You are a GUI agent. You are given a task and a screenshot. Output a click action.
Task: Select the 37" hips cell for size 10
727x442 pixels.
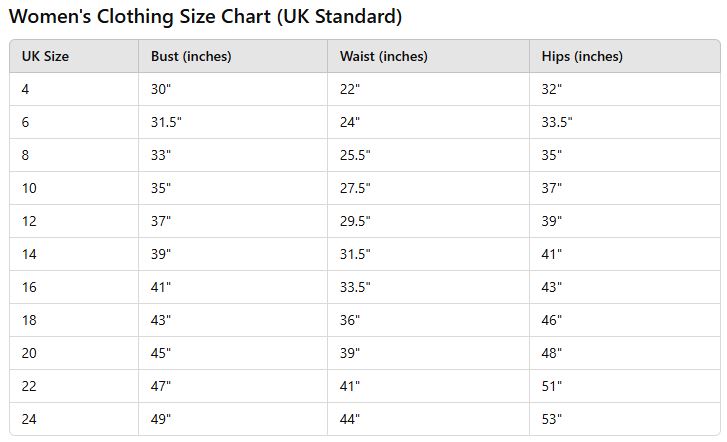point(625,188)
